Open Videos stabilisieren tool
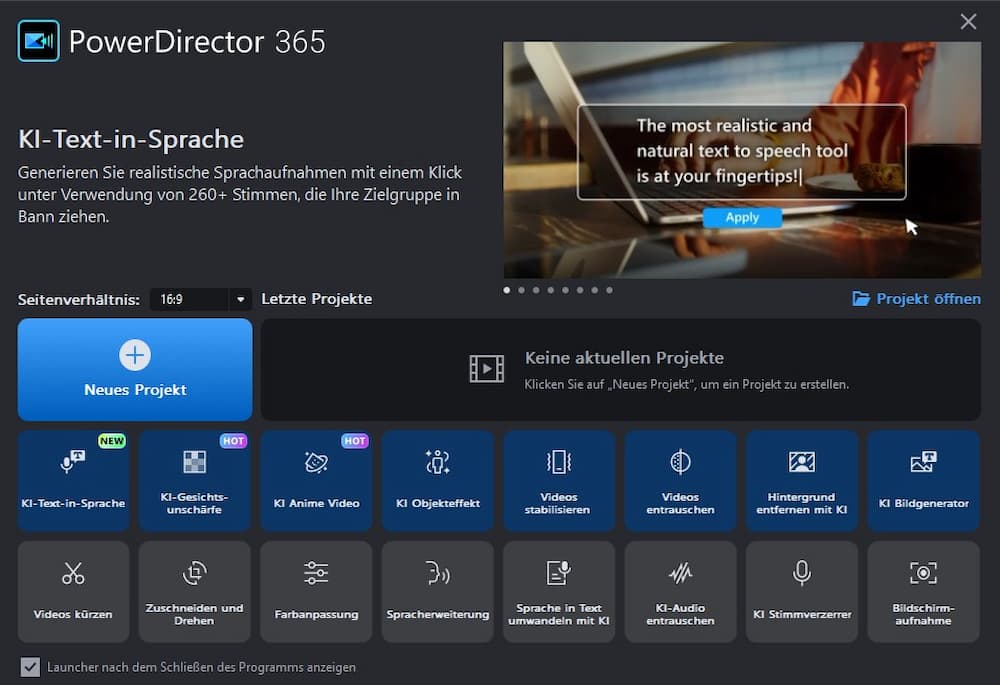Screen dimensions: 1000x685 559,480
